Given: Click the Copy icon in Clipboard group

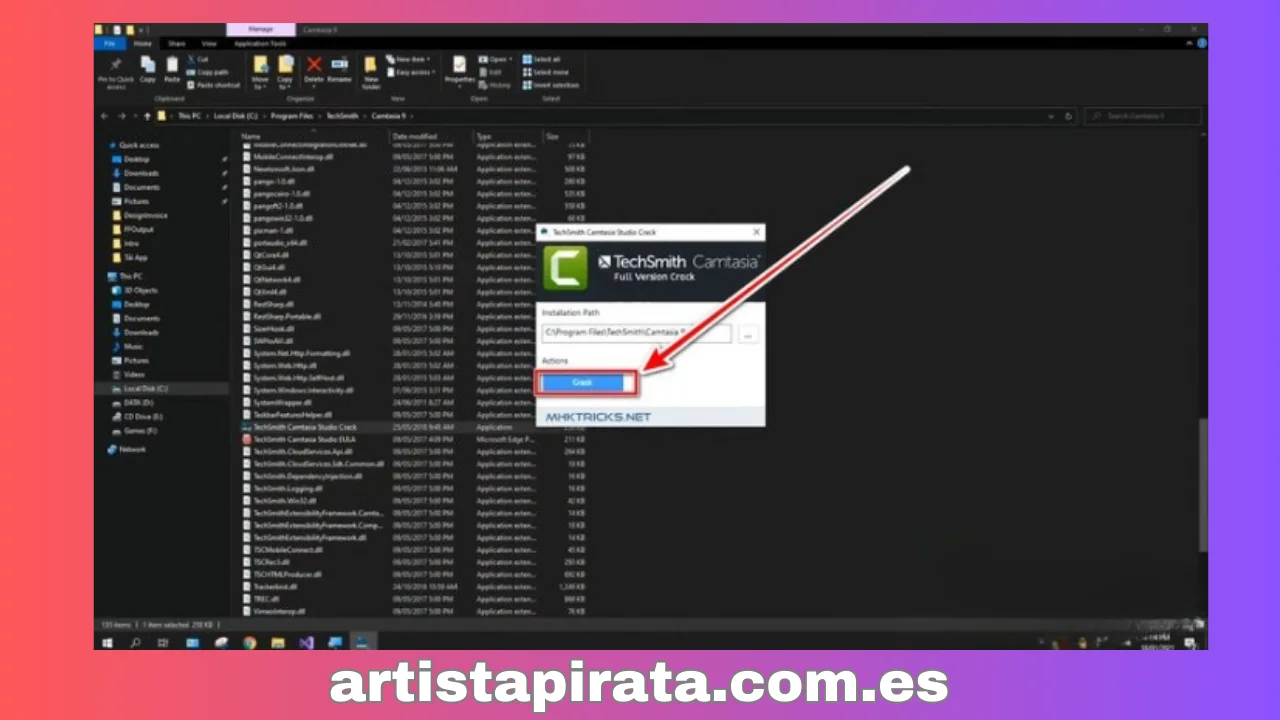Looking at the screenshot, I should coord(148,65).
